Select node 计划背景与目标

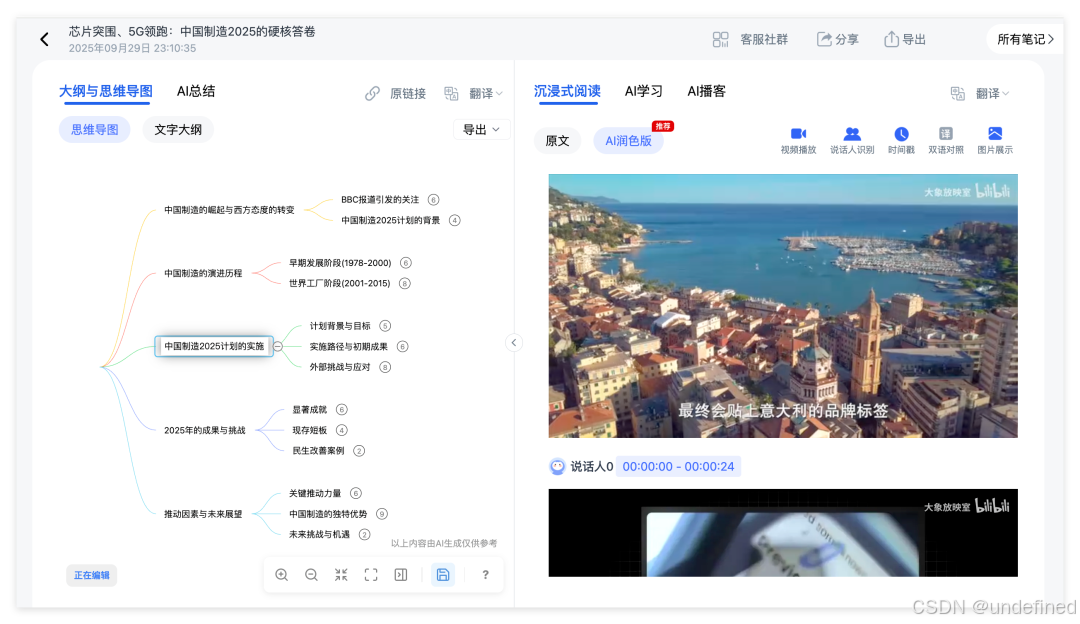[x=340, y=326]
